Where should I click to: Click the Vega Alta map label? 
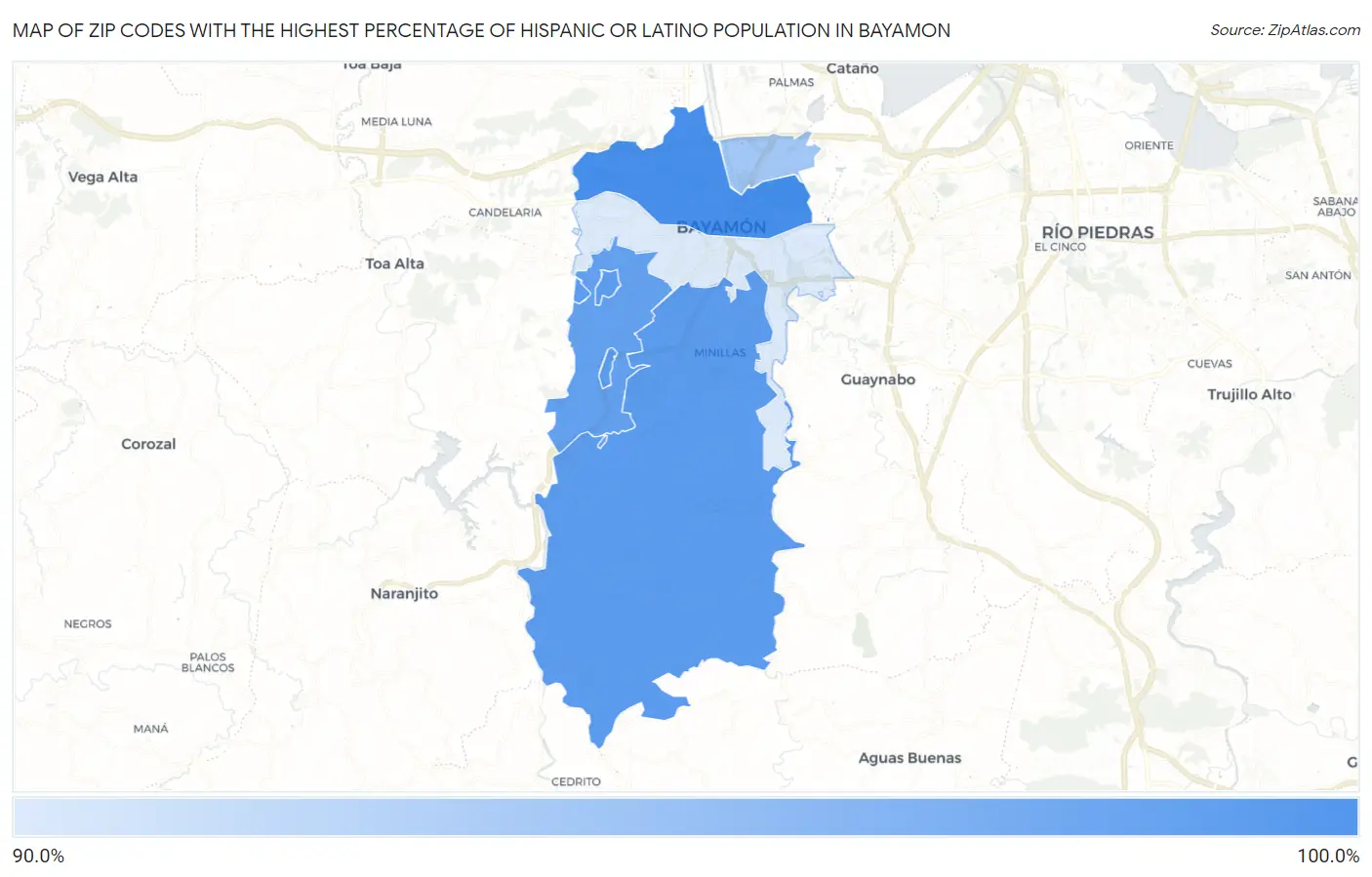tap(102, 177)
